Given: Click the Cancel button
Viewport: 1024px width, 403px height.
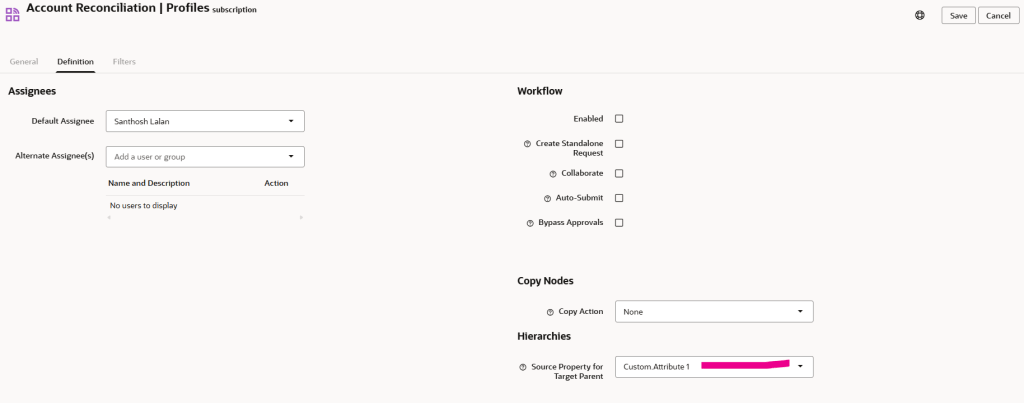Looking at the screenshot, I should click(998, 16).
